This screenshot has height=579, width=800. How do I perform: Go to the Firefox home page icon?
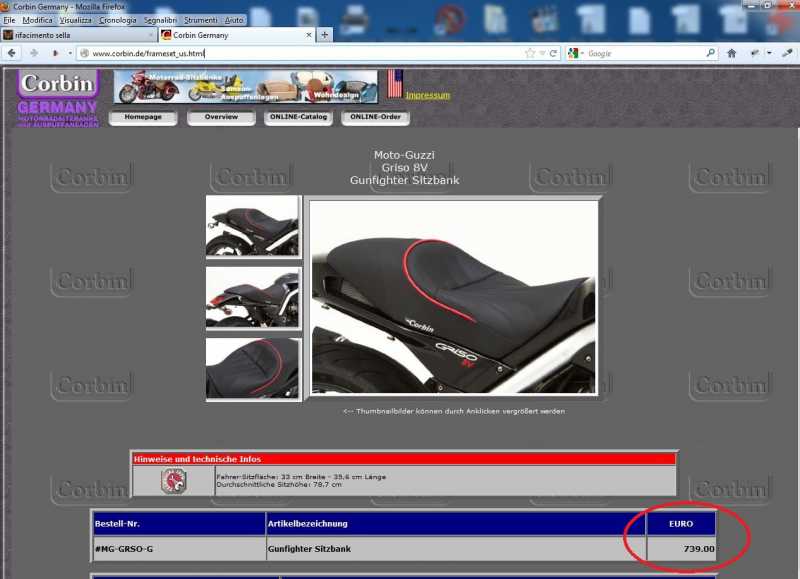coord(731,53)
